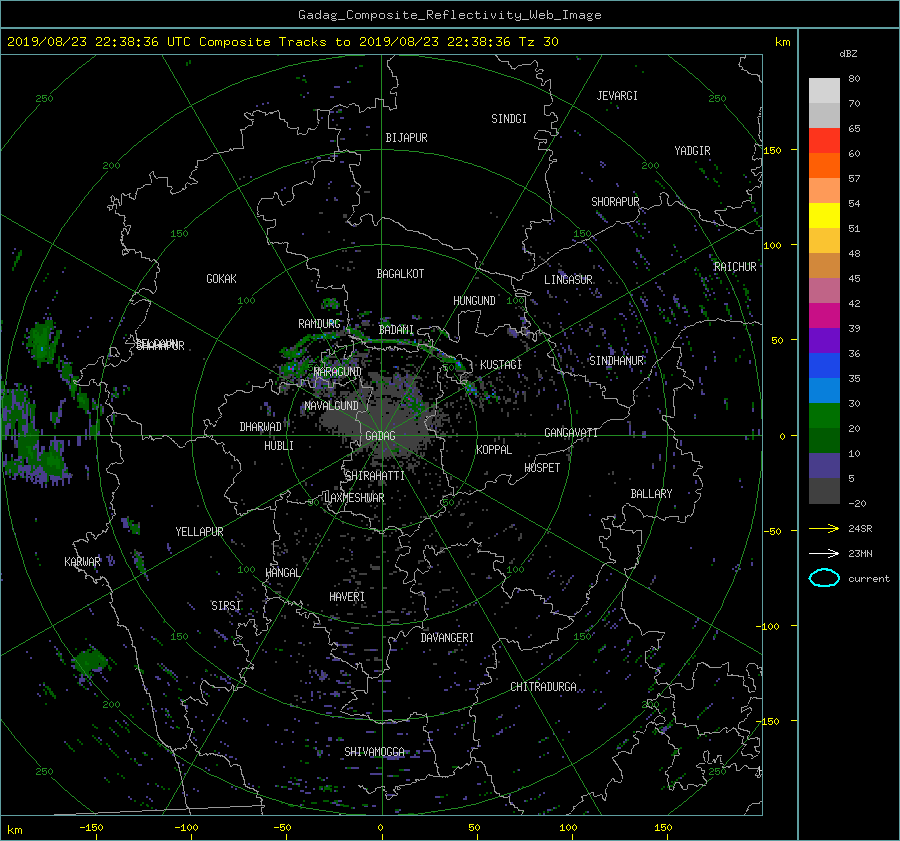Click the dBZ legend heading
The width and height of the screenshot is (900, 841).
click(x=848, y=54)
